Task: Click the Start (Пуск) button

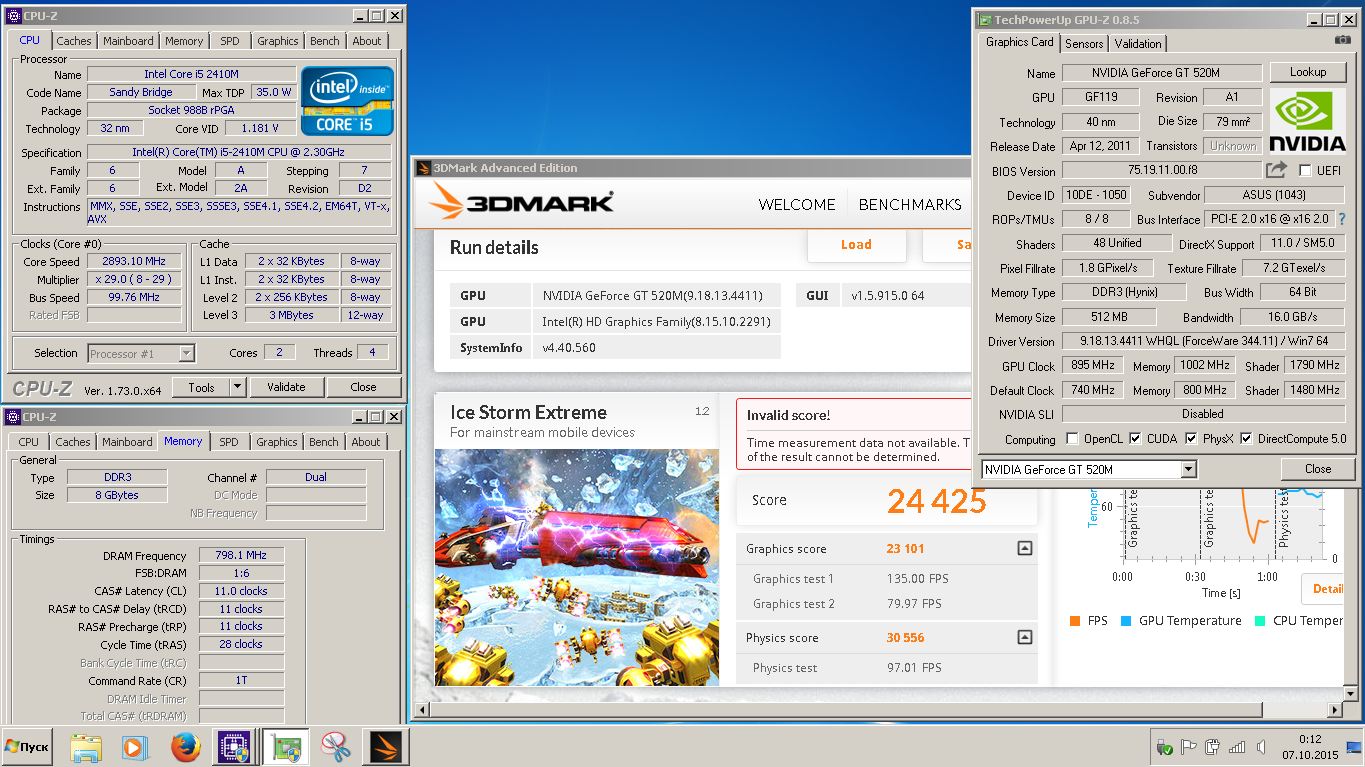Action: coord(28,747)
